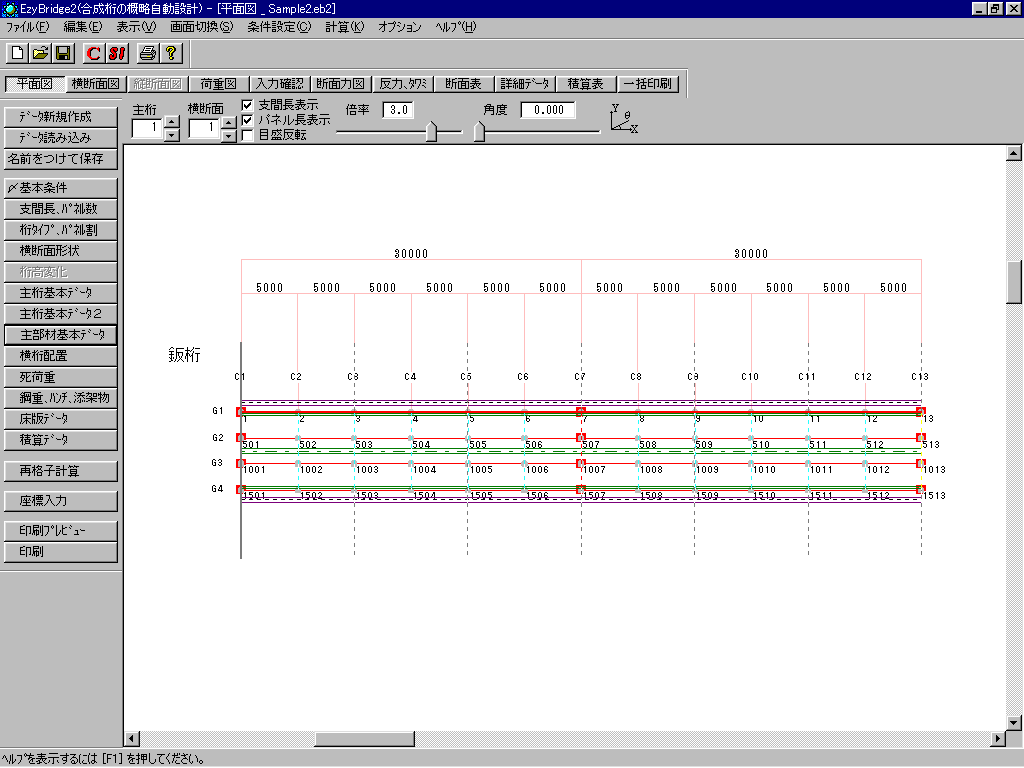Click the Print toolbar icon

pos(148,53)
